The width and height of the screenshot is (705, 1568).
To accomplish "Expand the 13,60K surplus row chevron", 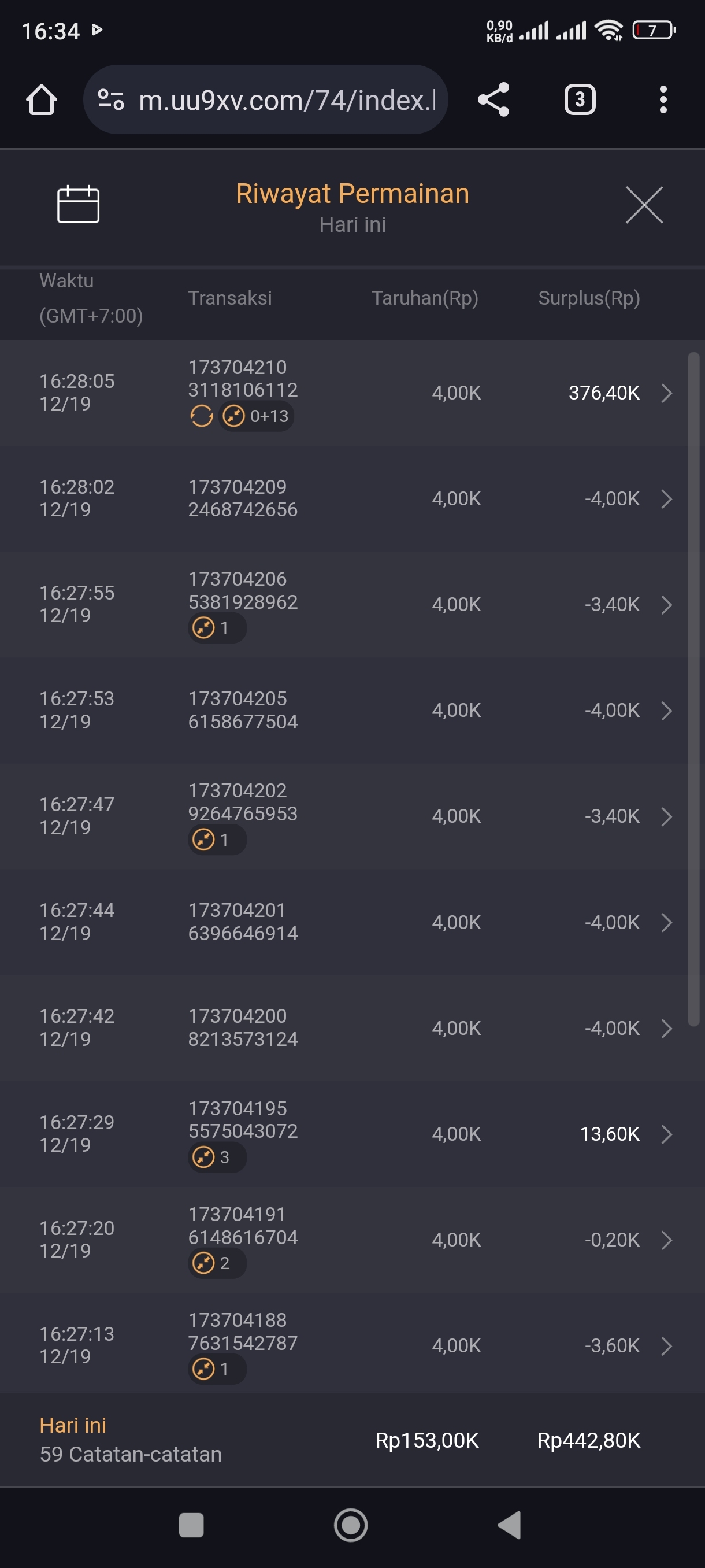I will coord(667,1134).
